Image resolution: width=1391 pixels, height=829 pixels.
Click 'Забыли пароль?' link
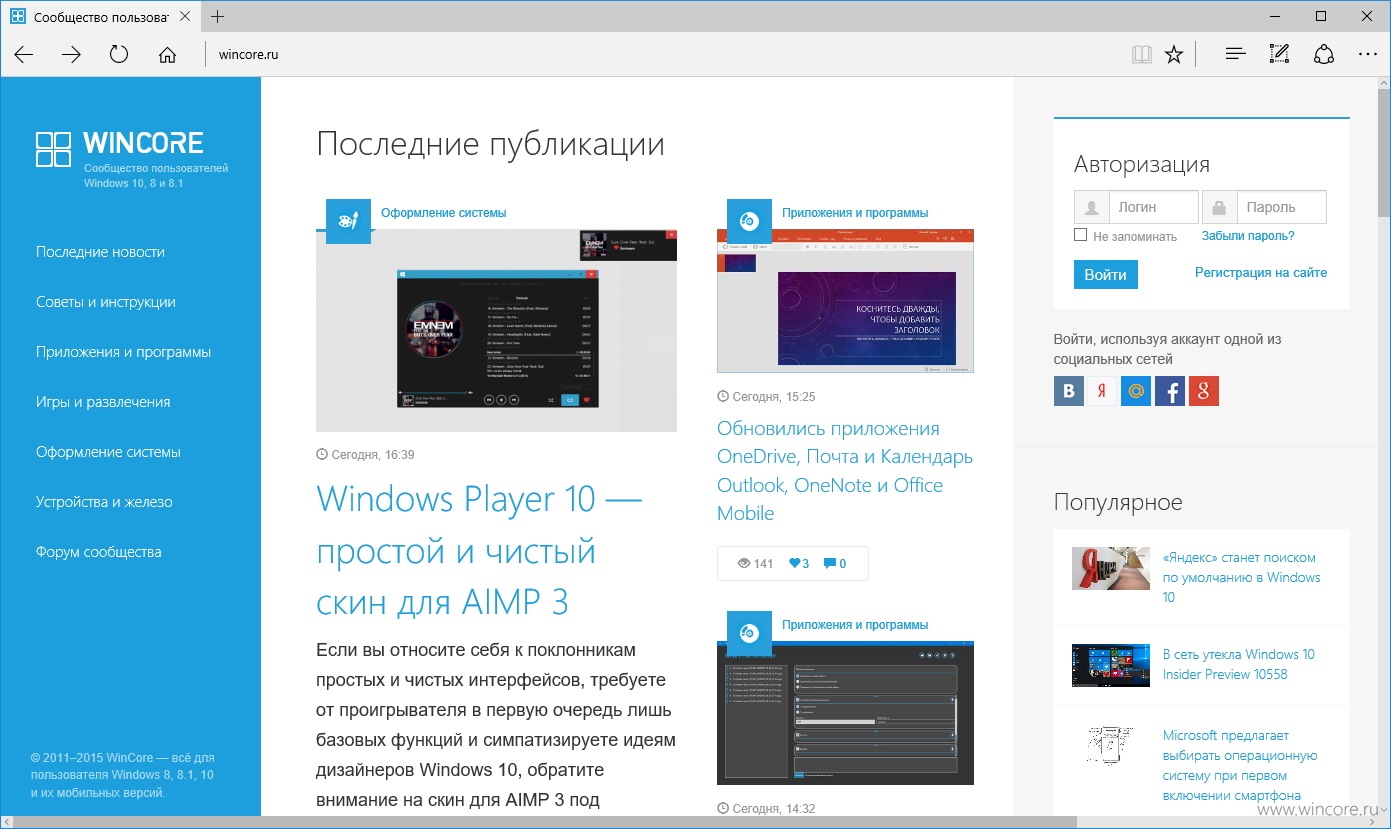point(1248,236)
